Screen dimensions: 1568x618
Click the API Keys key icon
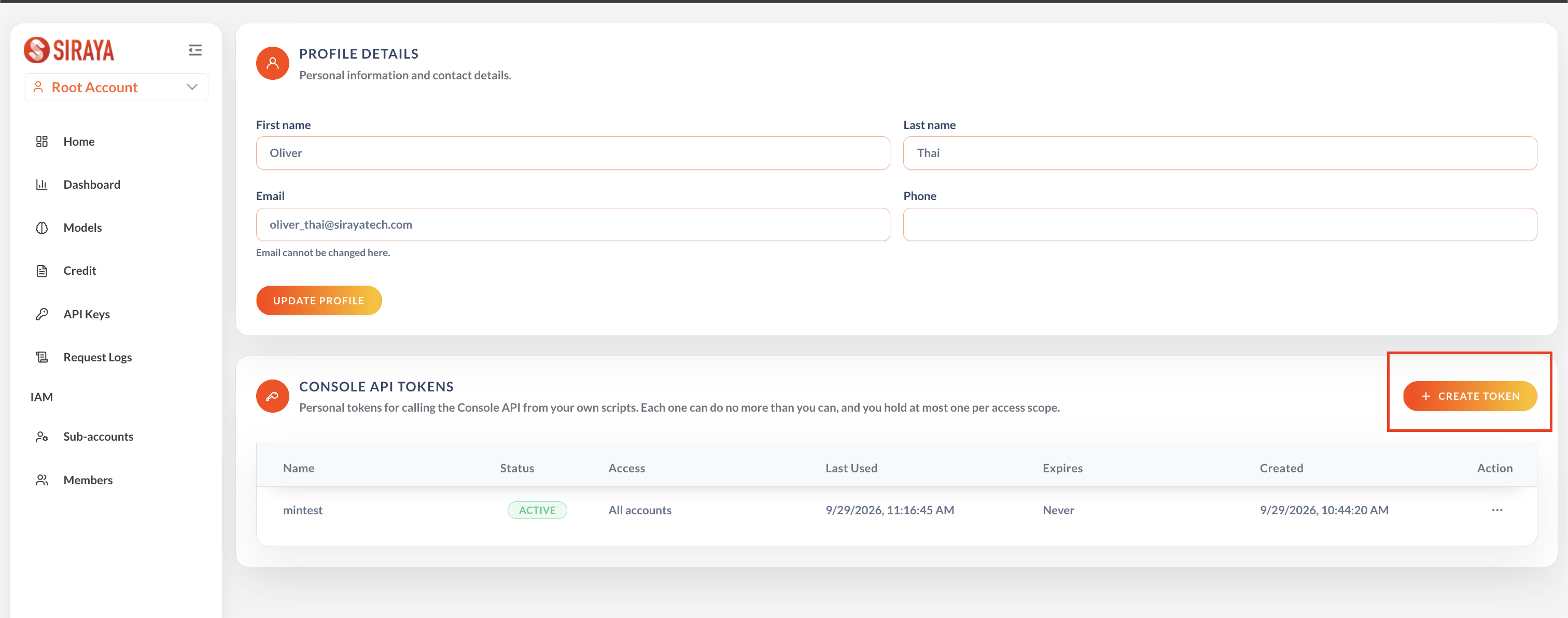tap(41, 314)
